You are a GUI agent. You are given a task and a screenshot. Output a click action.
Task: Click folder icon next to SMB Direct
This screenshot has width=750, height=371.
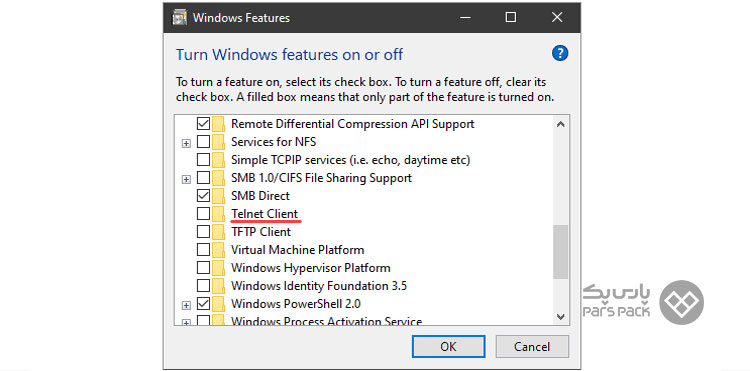218,196
